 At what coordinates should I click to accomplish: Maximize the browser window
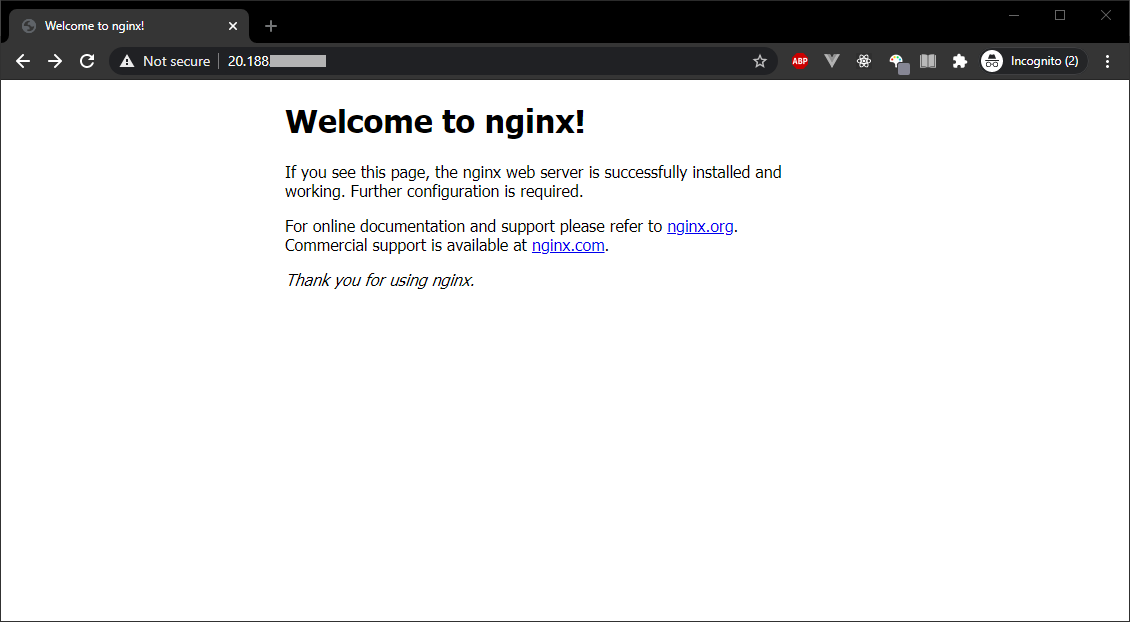[1060, 15]
